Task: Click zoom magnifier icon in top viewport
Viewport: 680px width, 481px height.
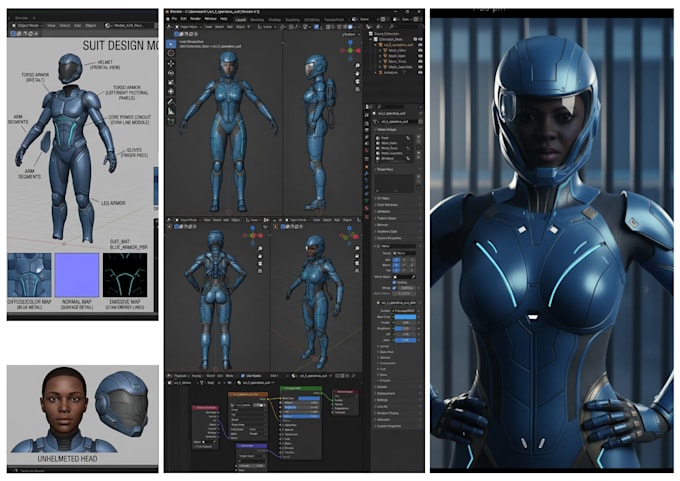Action: click(x=357, y=65)
